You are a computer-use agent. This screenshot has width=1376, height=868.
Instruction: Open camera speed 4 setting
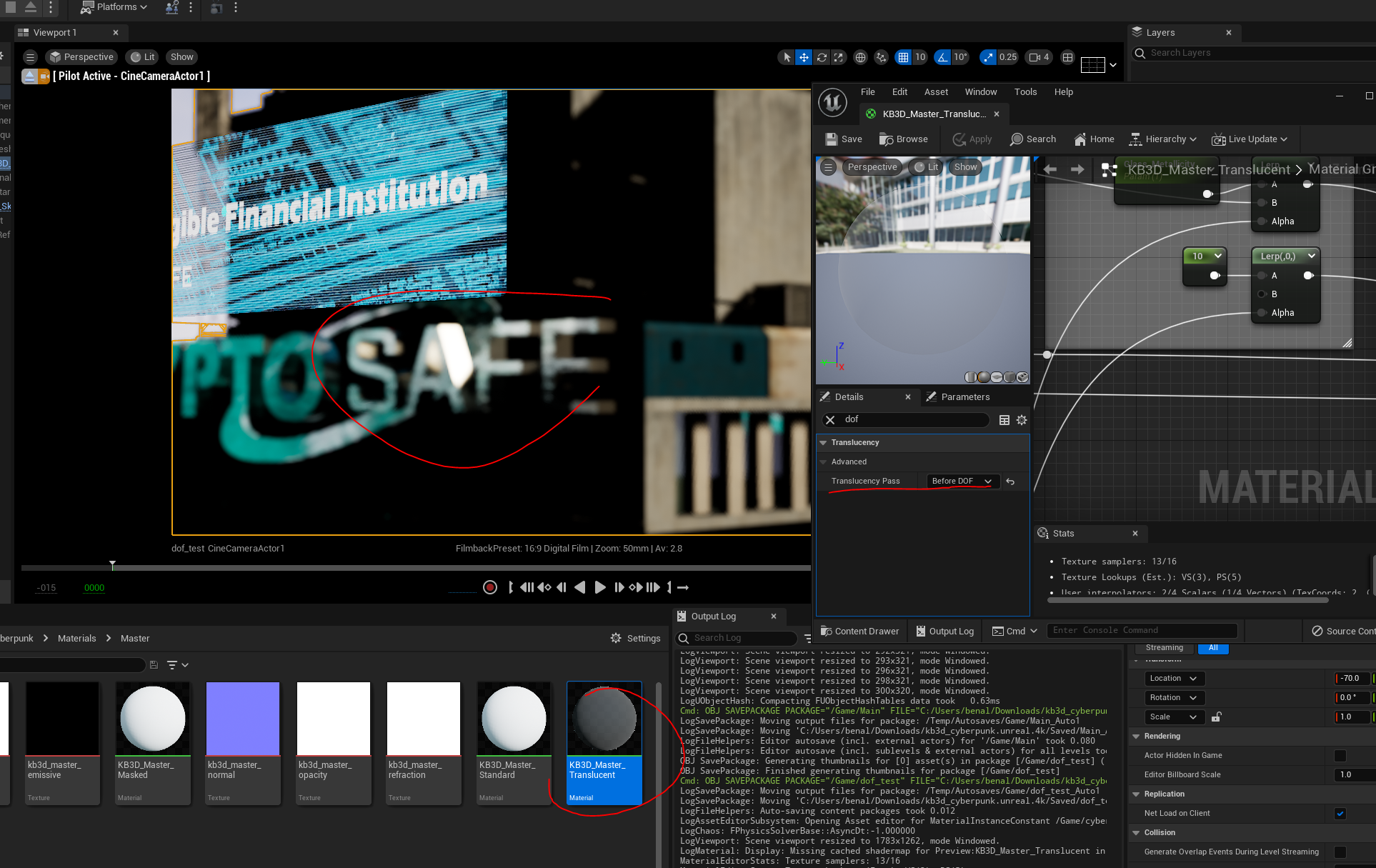click(x=1039, y=57)
